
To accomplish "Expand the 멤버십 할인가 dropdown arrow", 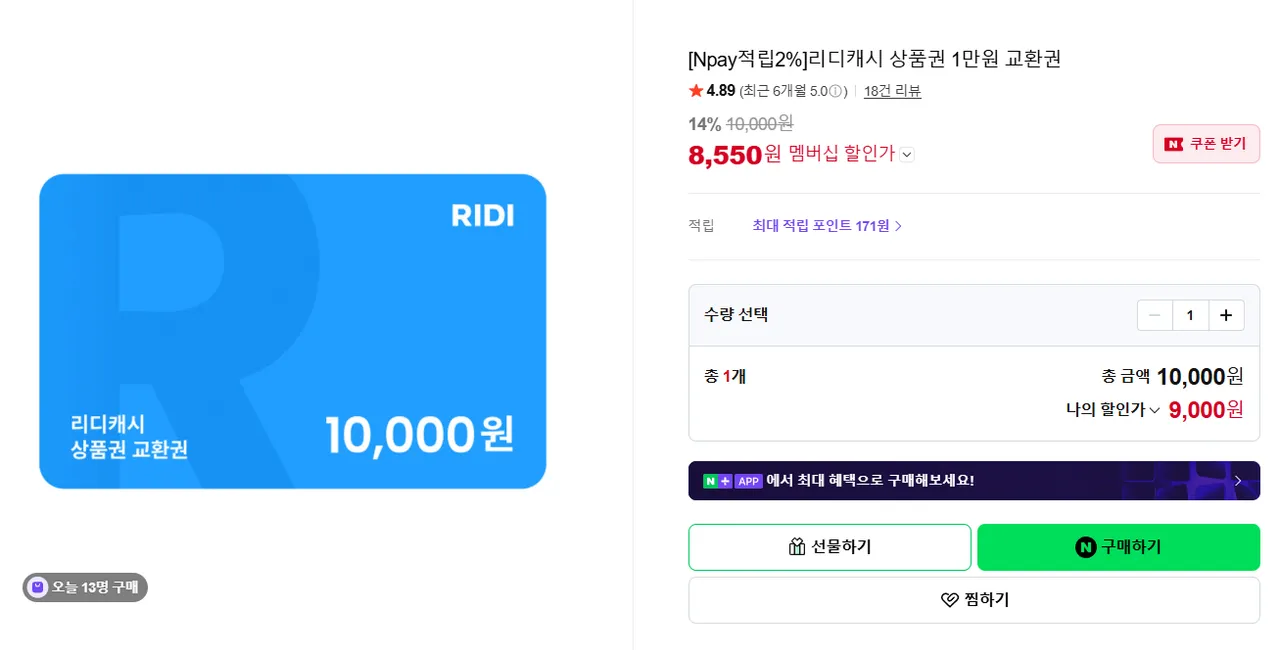I will tap(906, 155).
